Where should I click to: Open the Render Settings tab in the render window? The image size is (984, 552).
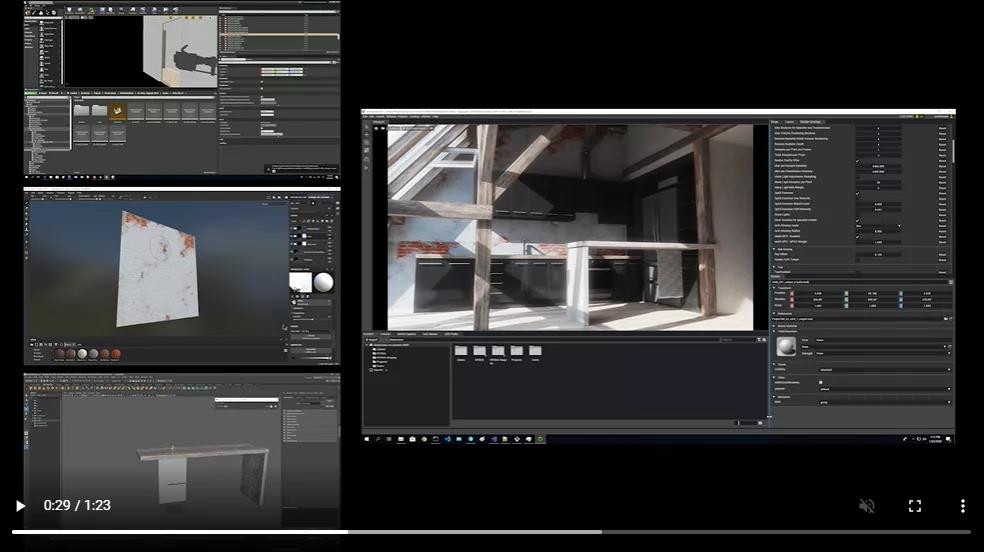[x=810, y=122]
